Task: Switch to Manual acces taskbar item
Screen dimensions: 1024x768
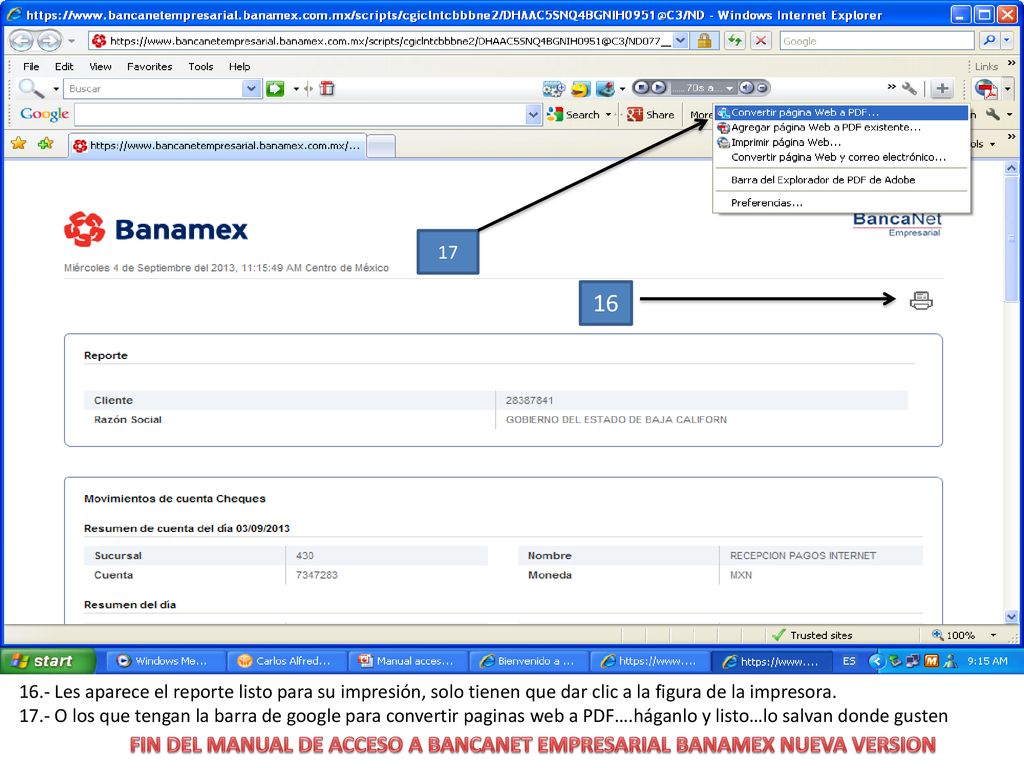Action: pyautogui.click(x=406, y=661)
